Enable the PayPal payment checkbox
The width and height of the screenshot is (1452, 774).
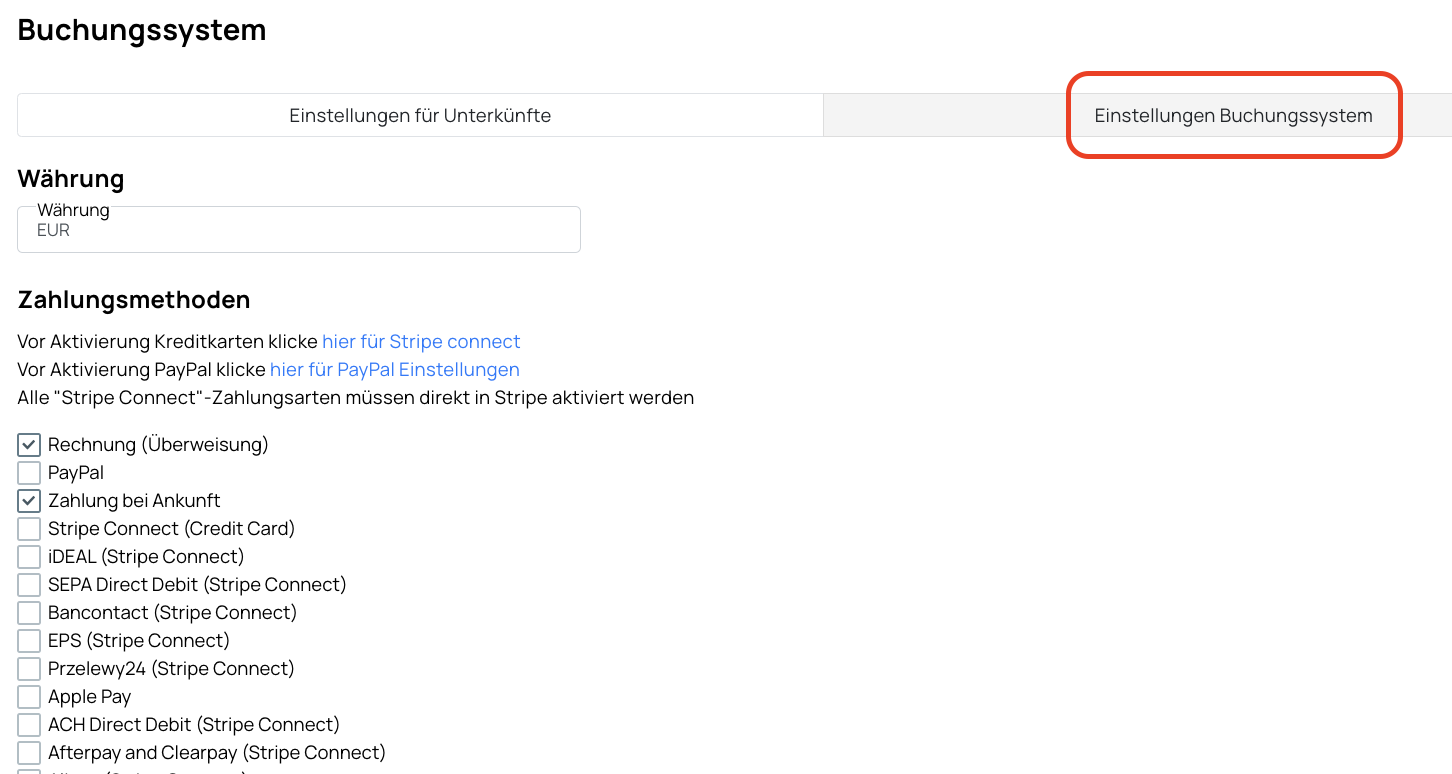click(x=29, y=473)
